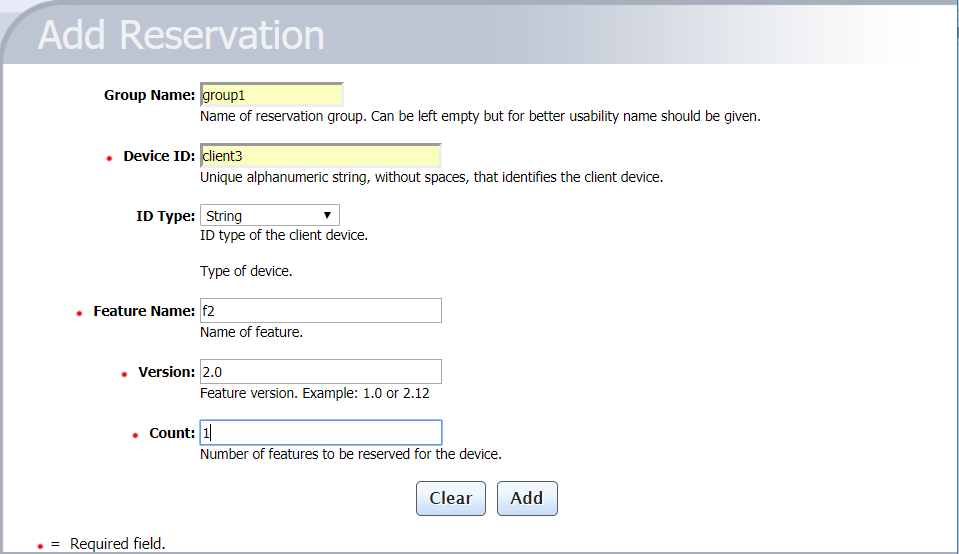
Task: Click into the Count field
Action: pyautogui.click(x=320, y=433)
